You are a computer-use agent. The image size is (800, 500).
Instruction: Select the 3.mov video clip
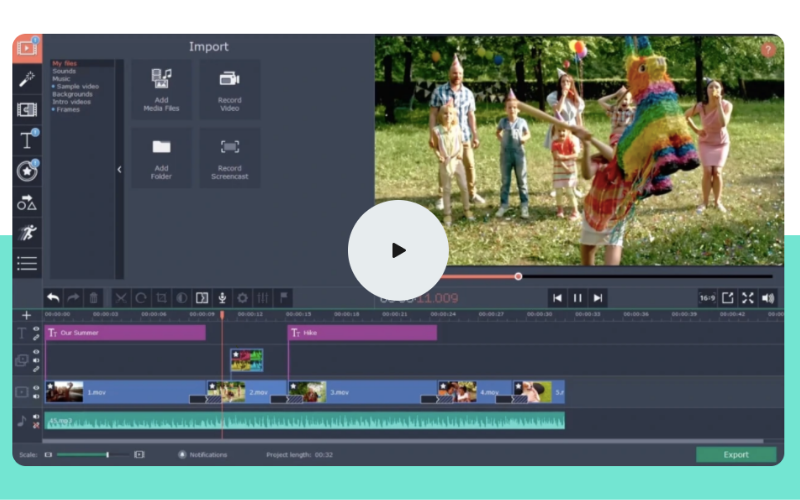(x=362, y=392)
